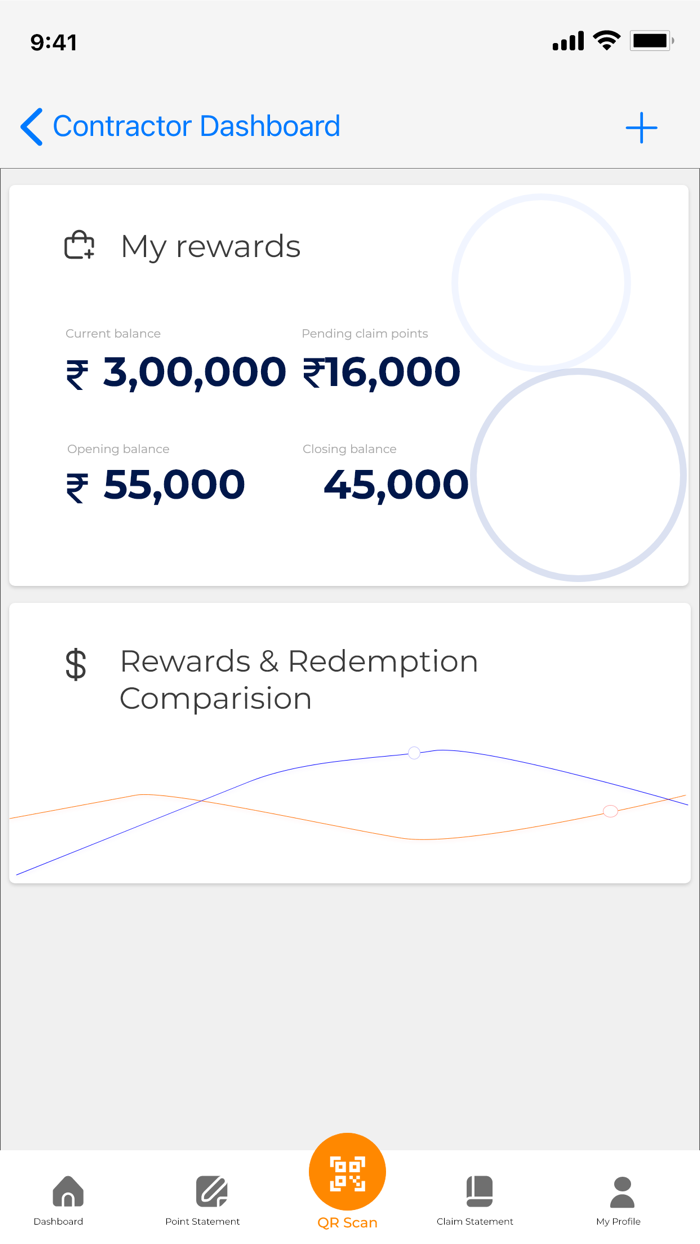Tap the current balance ₹ 3,00,000
Viewport: 700px width, 1244px height.
point(176,373)
